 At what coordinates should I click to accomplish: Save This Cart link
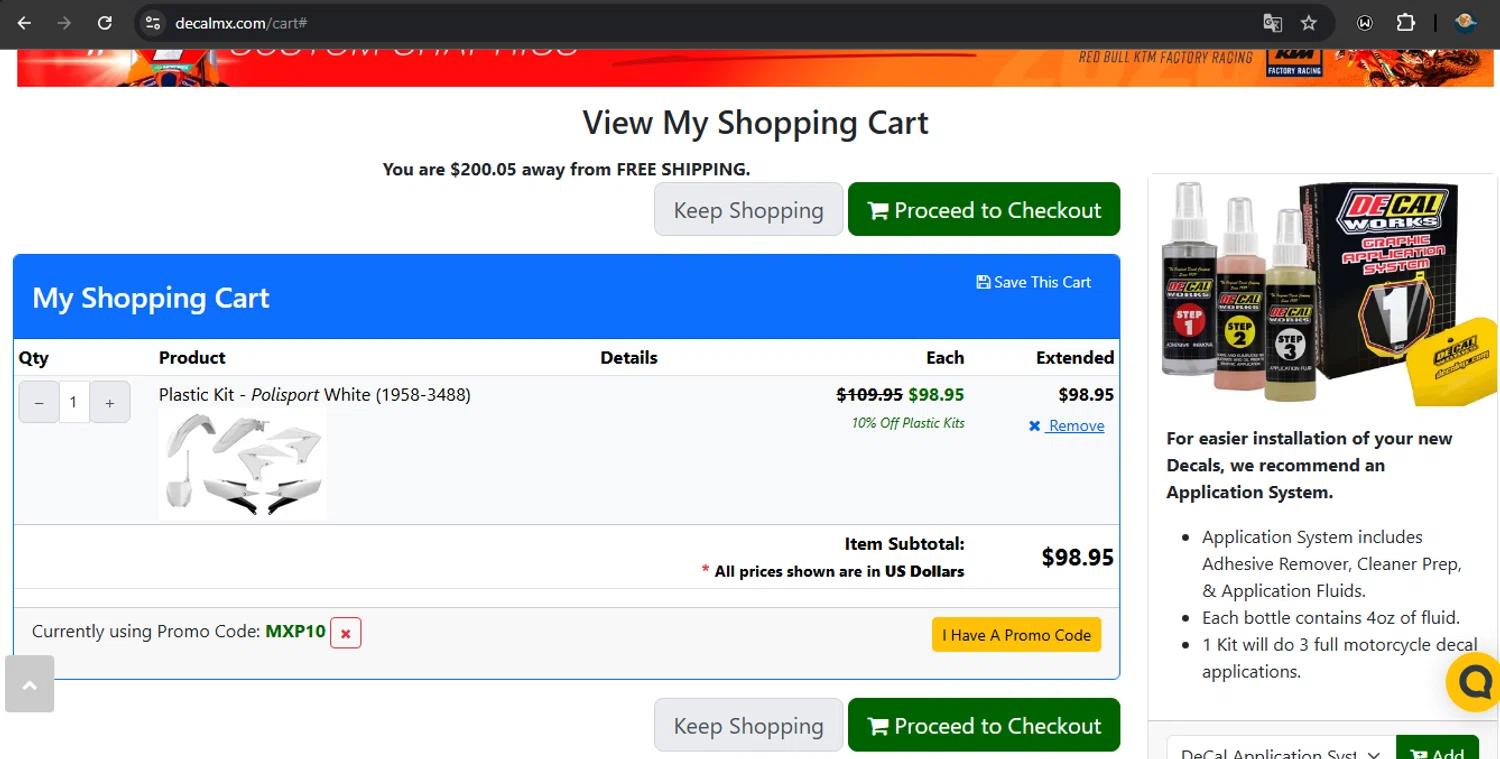point(1033,282)
